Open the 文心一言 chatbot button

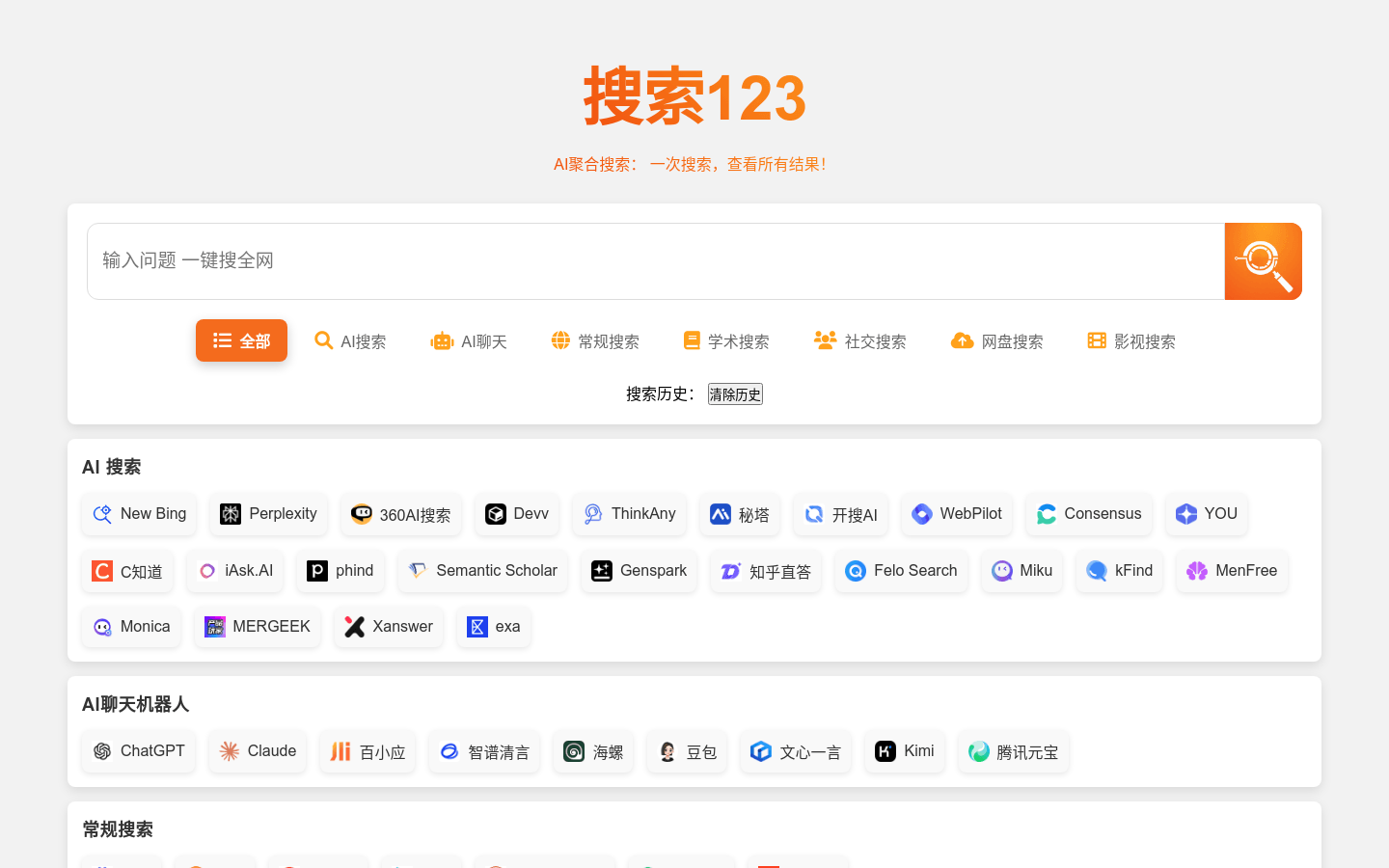click(796, 751)
